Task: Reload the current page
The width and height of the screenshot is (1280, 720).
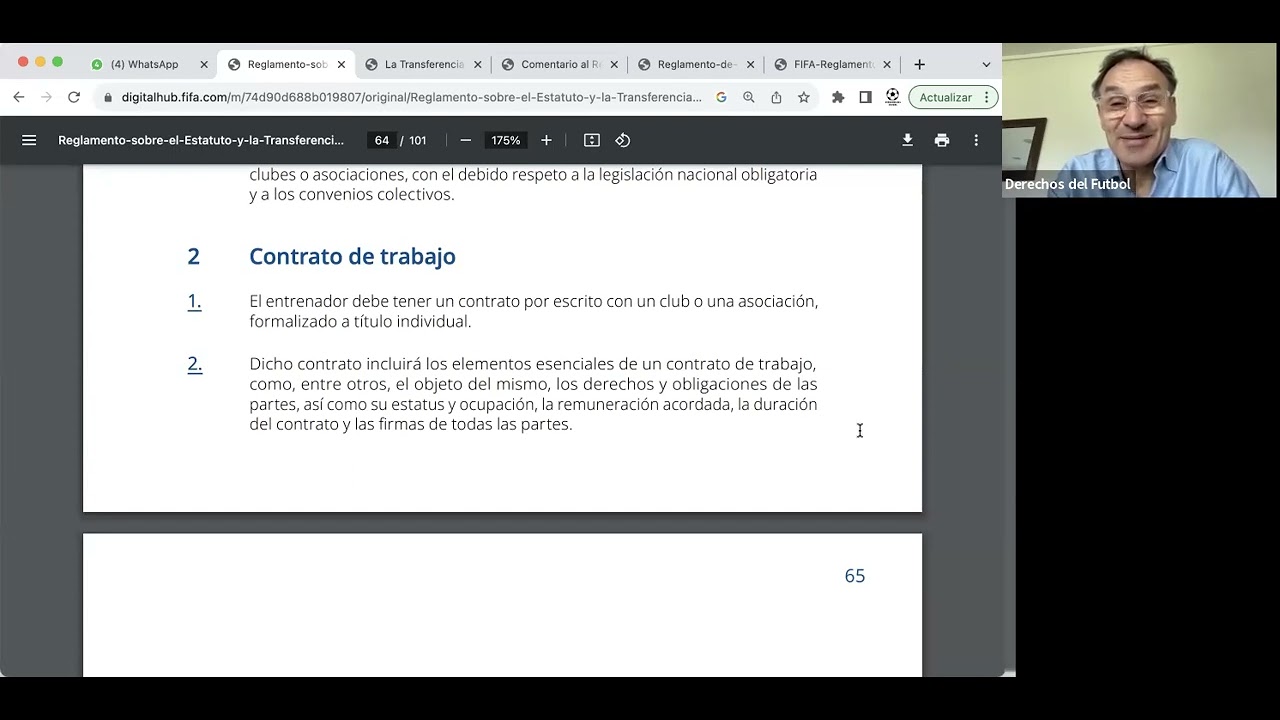Action: (74, 97)
